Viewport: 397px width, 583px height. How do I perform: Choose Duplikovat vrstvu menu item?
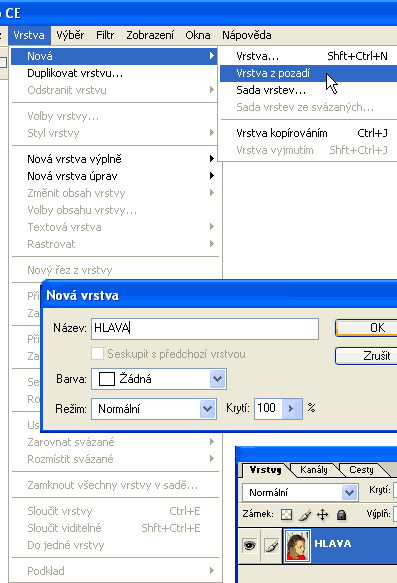[114, 73]
